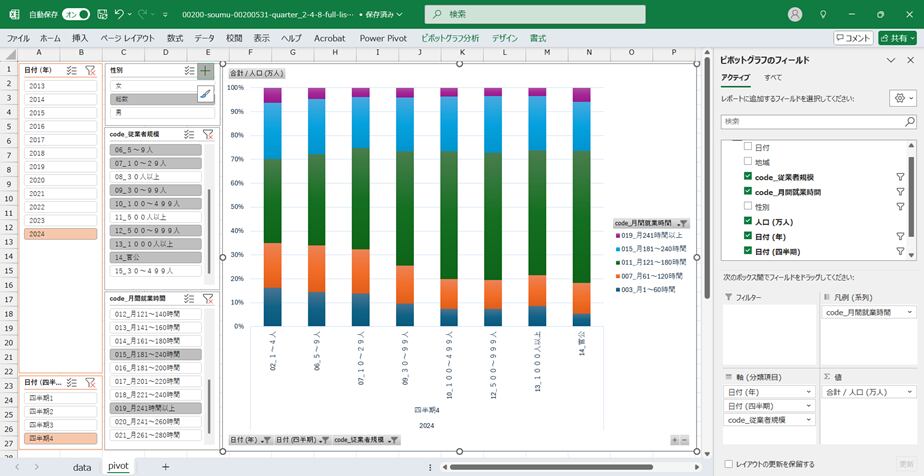Clear filter on 日付 (年) slicer
The image size is (924, 476).
tap(90, 71)
